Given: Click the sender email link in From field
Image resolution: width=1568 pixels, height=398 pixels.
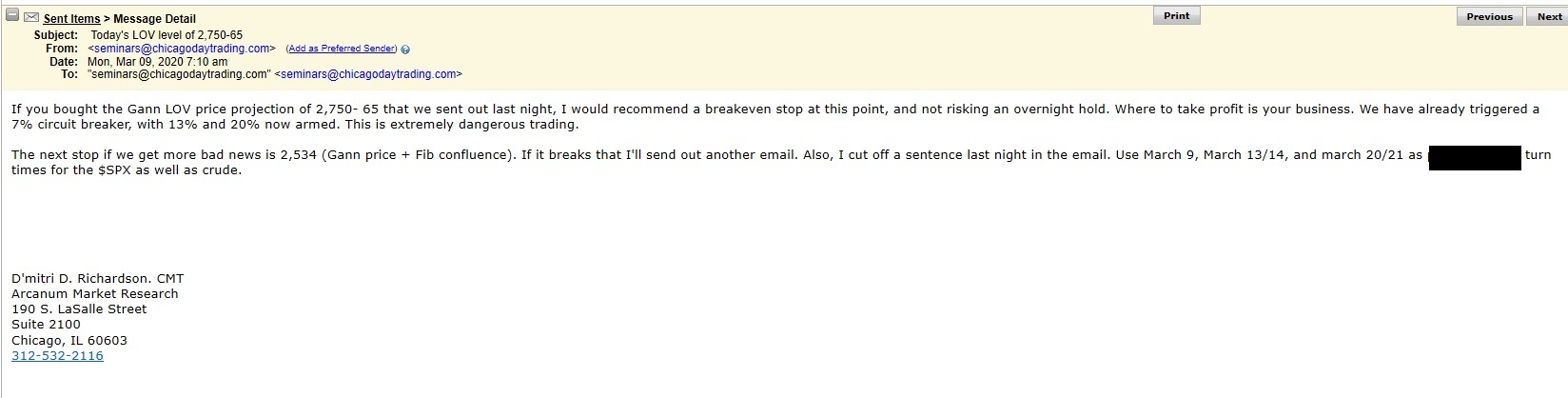Looking at the screenshot, I should pyautogui.click(x=182, y=49).
